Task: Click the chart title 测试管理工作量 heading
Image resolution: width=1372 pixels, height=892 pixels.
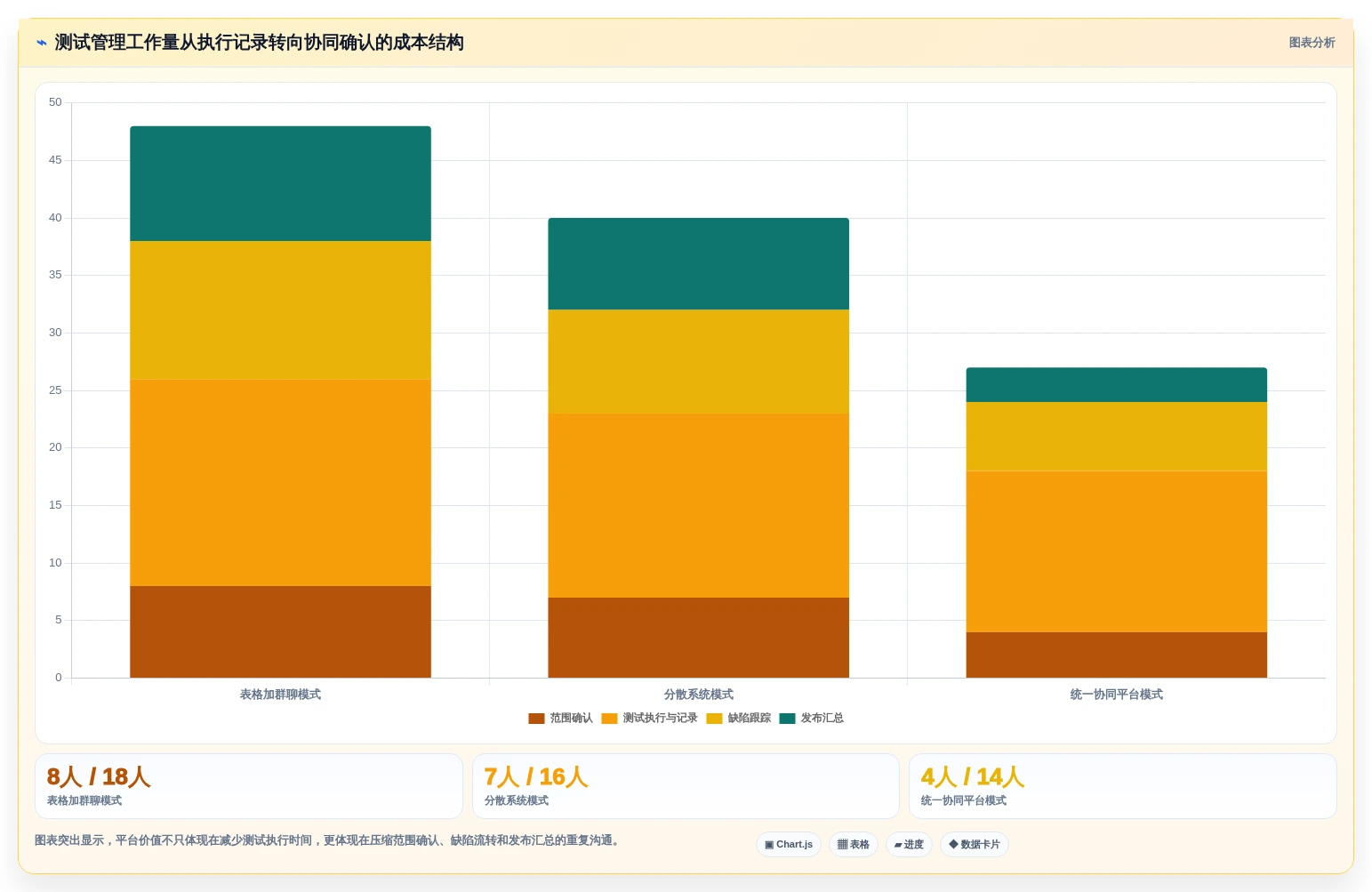Action: click(259, 43)
